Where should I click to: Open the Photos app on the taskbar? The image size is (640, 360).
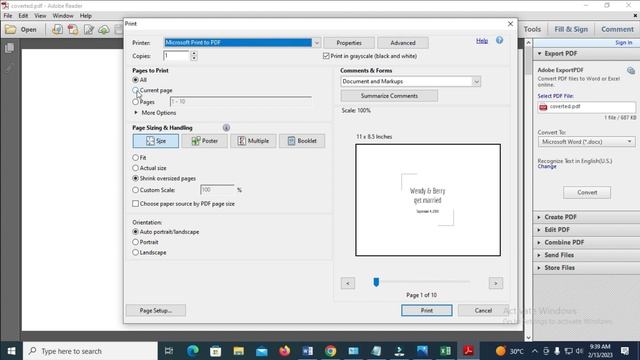422,351
